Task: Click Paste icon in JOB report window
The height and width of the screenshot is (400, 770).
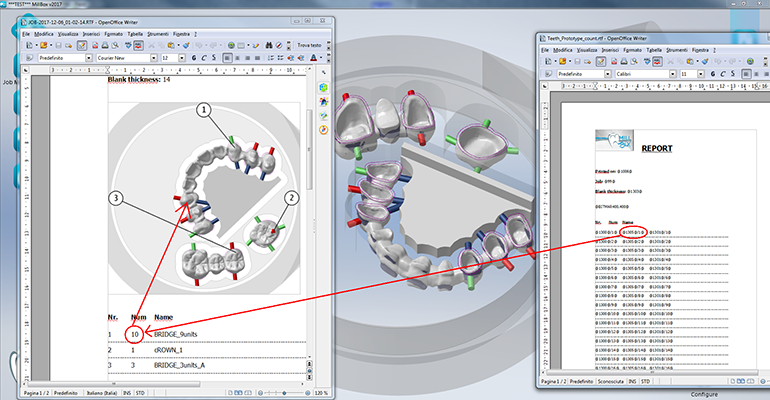Action: [x=171, y=45]
